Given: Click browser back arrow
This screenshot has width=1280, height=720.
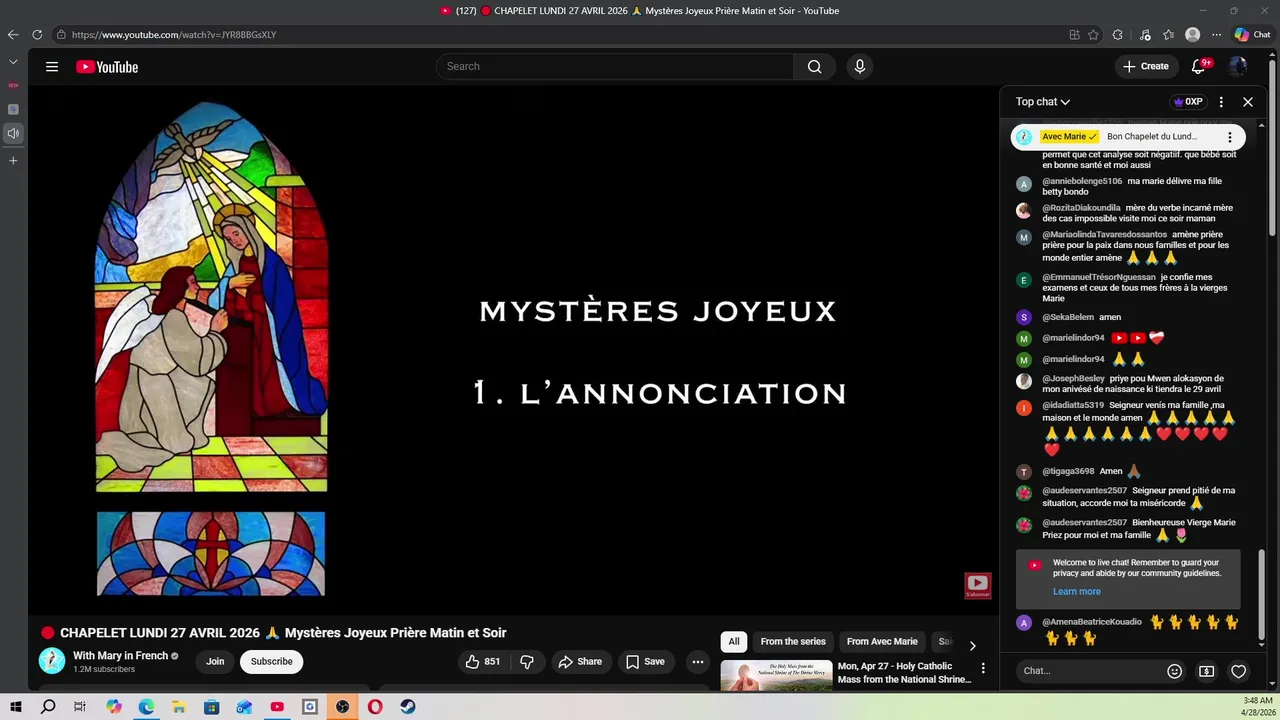Looking at the screenshot, I should (x=13, y=34).
